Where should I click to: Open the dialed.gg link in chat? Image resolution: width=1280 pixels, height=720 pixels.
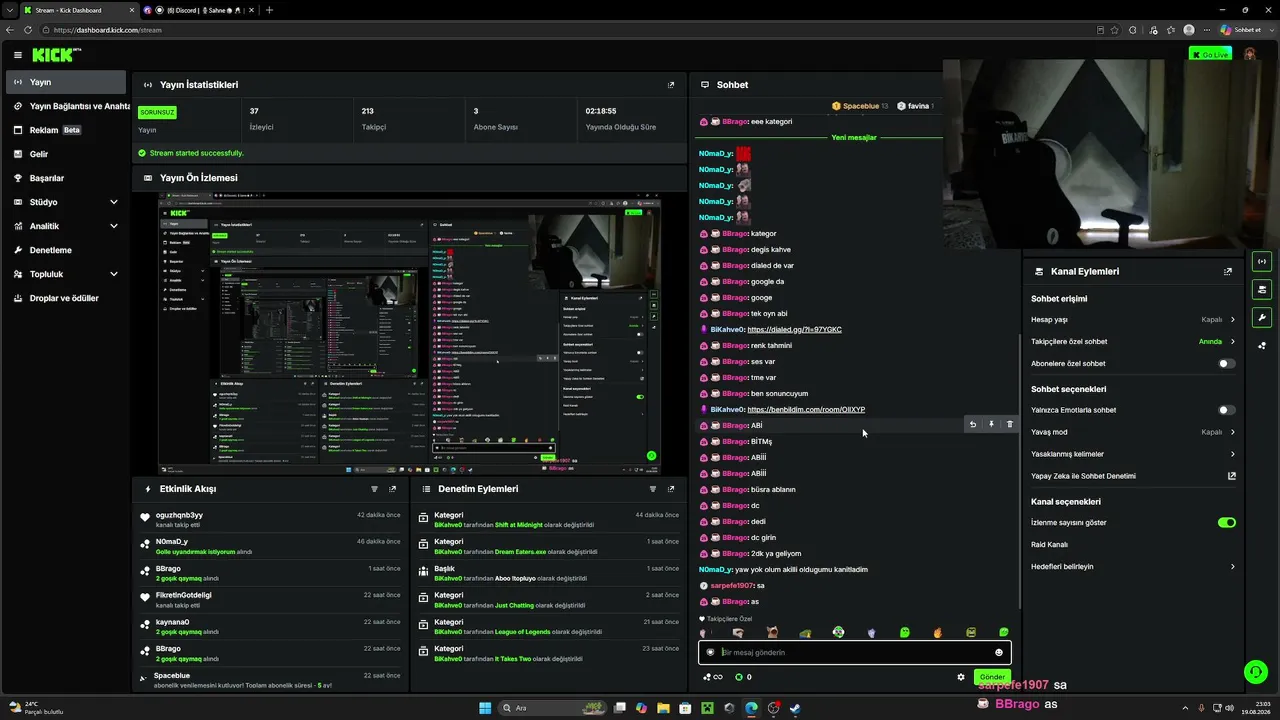(x=794, y=330)
